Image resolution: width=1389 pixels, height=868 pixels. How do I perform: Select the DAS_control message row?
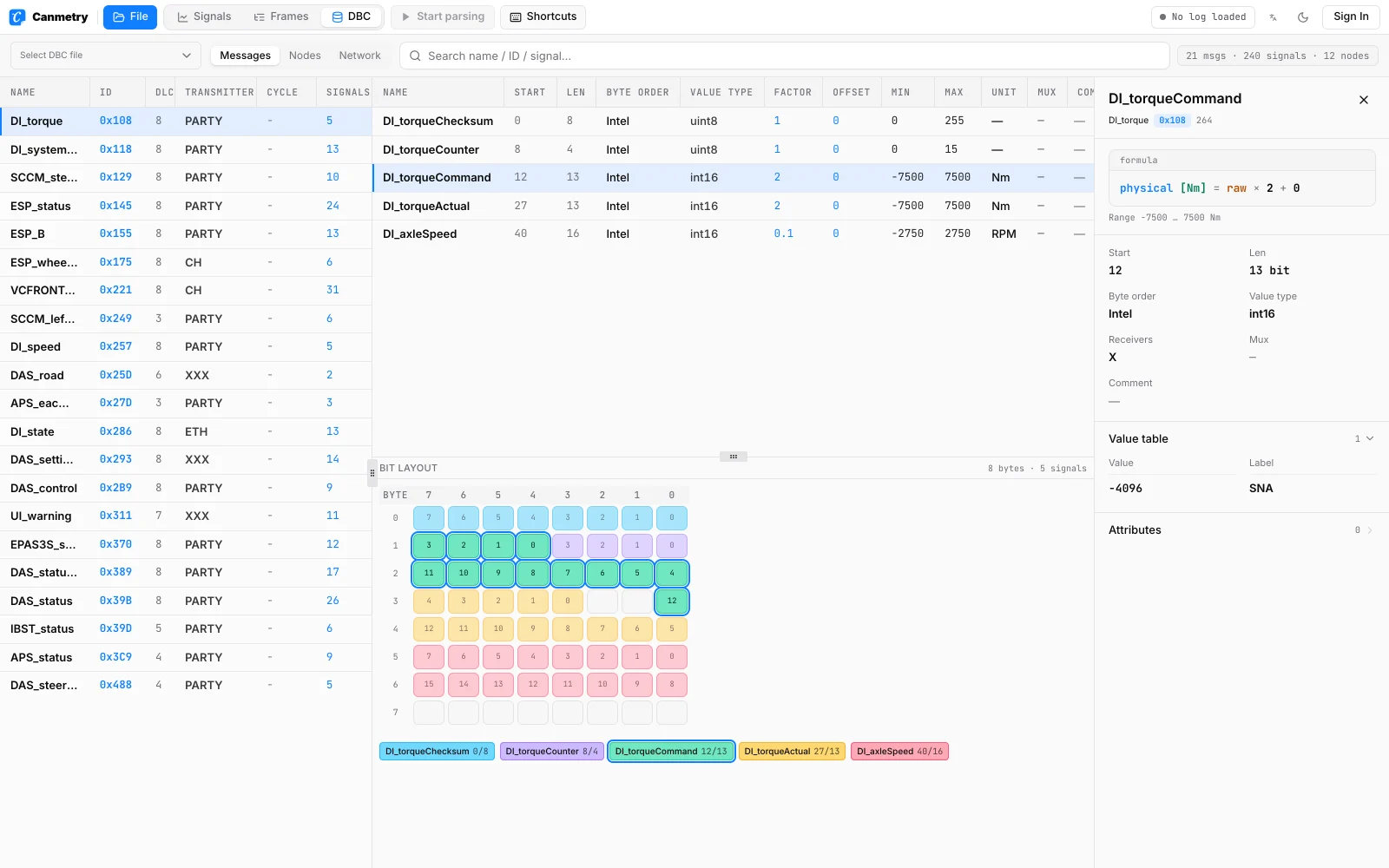(x=186, y=488)
